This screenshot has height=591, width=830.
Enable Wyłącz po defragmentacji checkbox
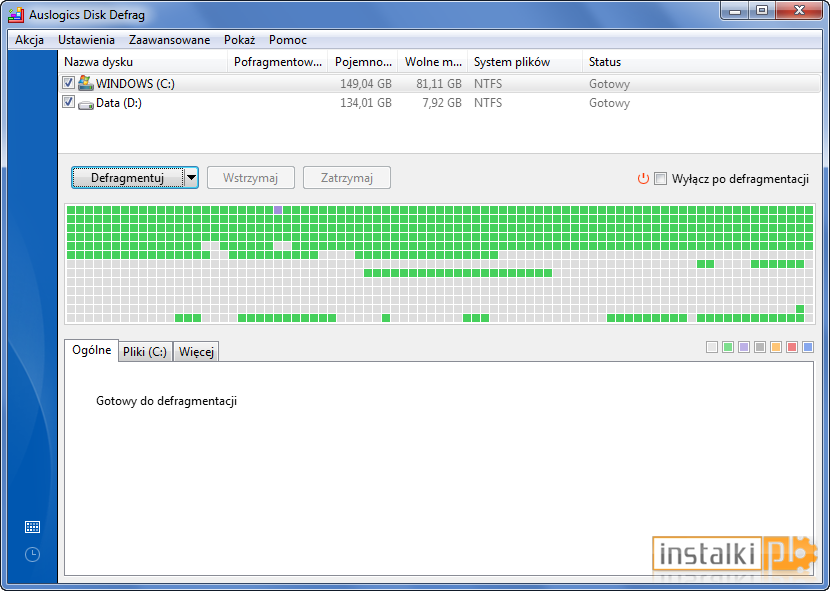click(661, 178)
